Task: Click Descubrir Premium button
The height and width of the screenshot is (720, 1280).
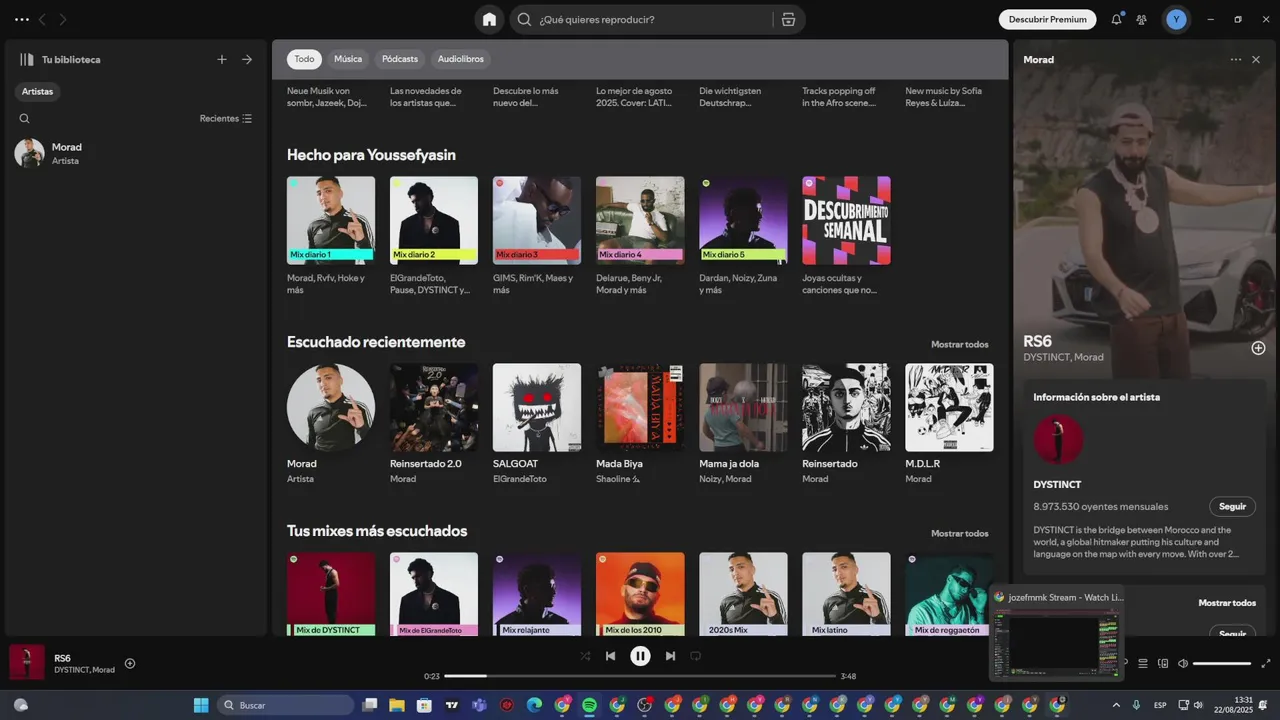Action: 1047,19
